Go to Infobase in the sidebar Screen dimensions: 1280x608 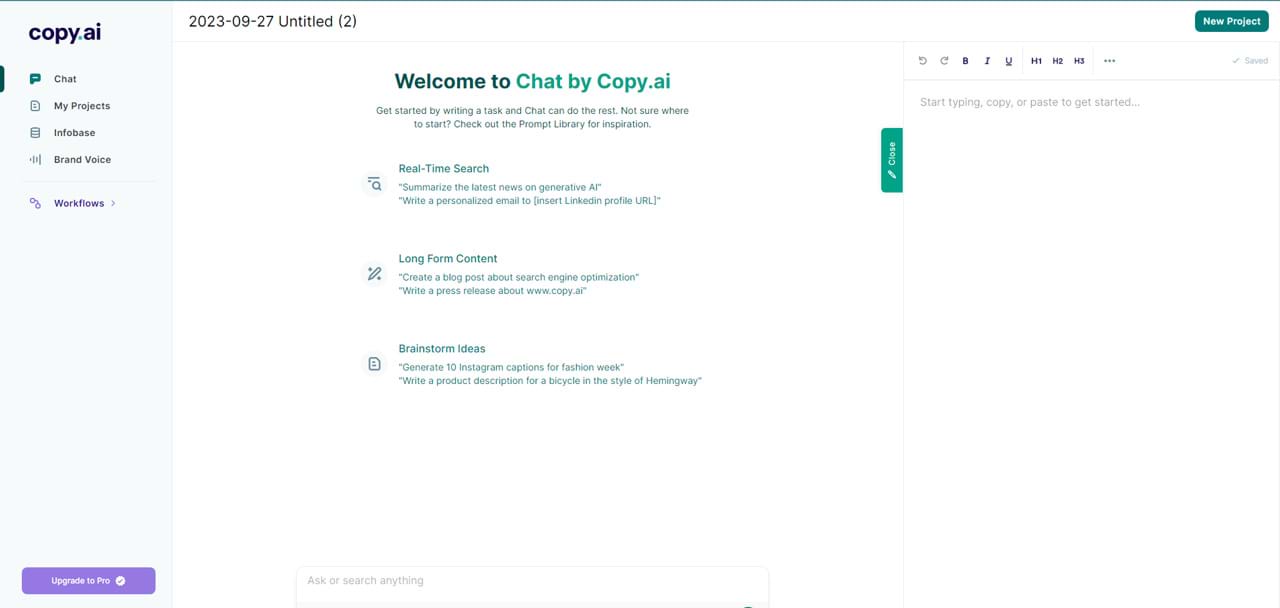[x=74, y=133]
